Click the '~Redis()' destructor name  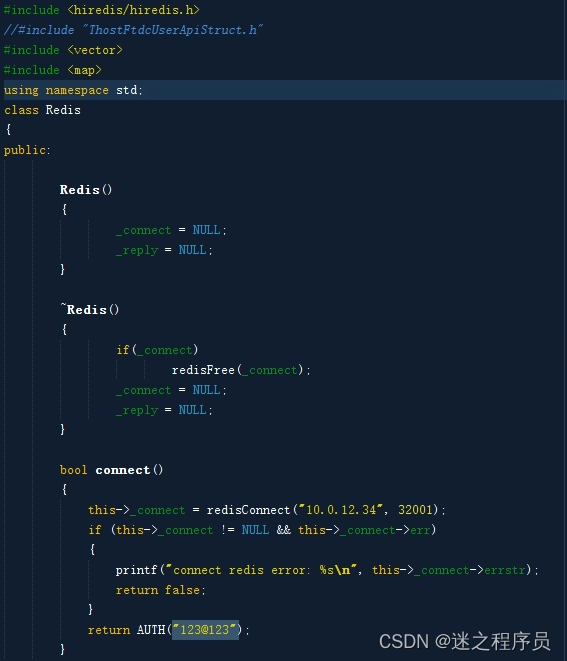coord(89,310)
